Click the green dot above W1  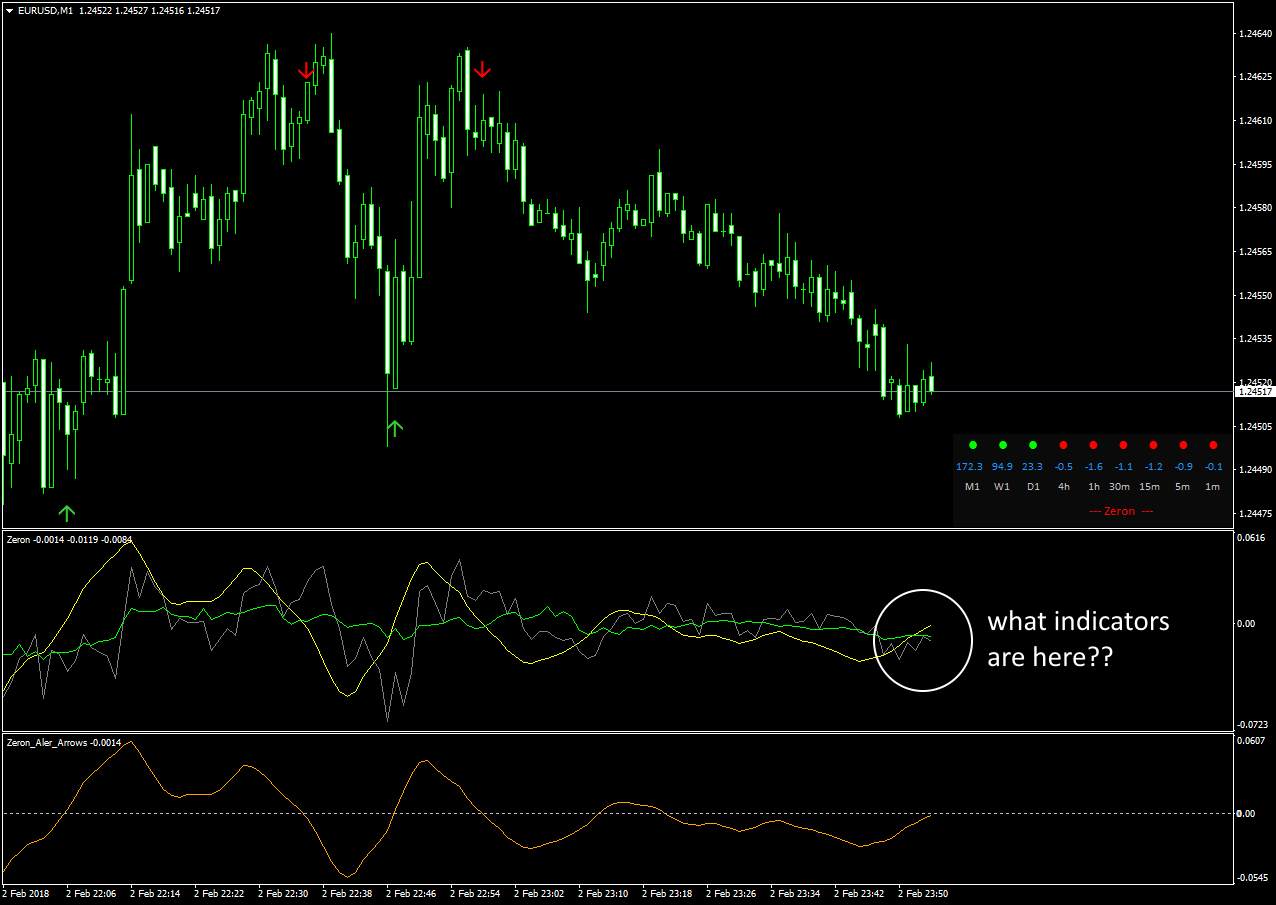pyautogui.click(x=1002, y=445)
